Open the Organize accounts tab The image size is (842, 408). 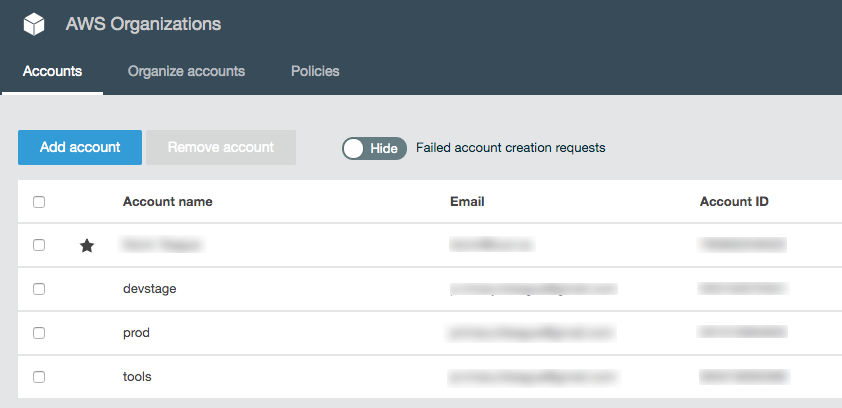186,71
